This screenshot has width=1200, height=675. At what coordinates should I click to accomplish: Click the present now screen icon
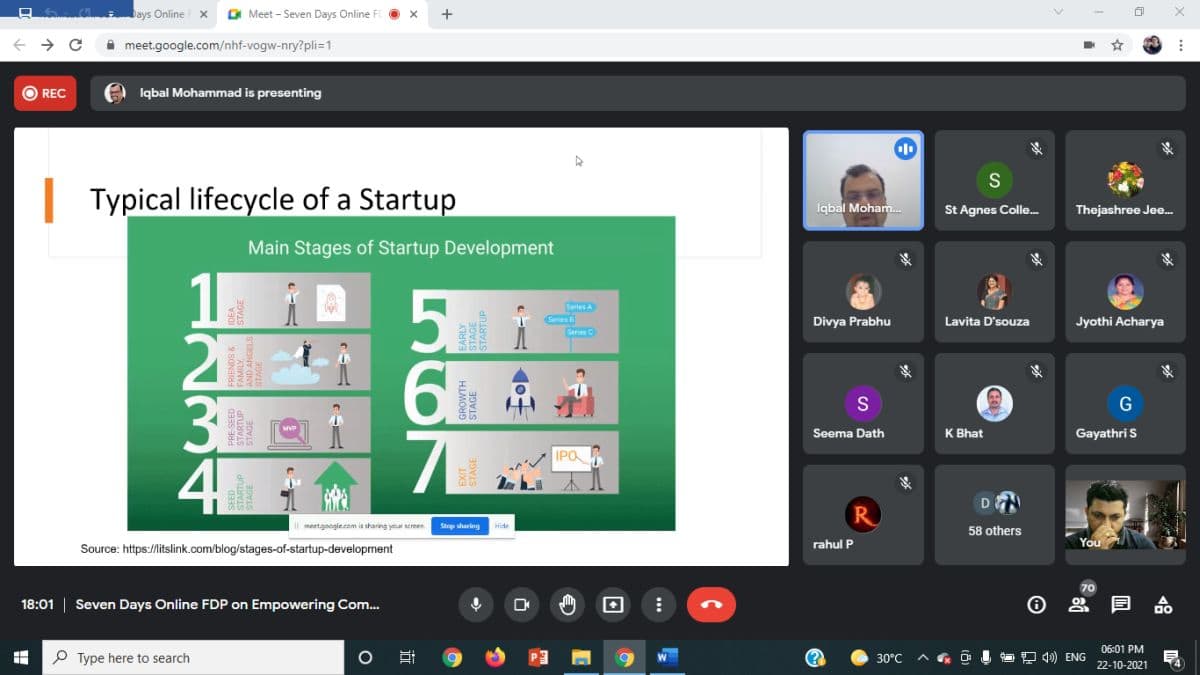[613, 604]
